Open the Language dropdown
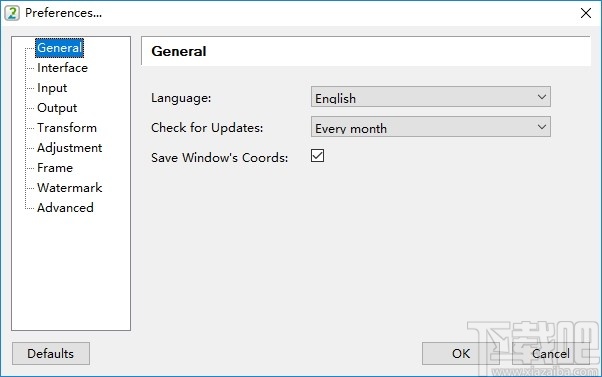Viewport: 602px width, 377px height. point(431,97)
